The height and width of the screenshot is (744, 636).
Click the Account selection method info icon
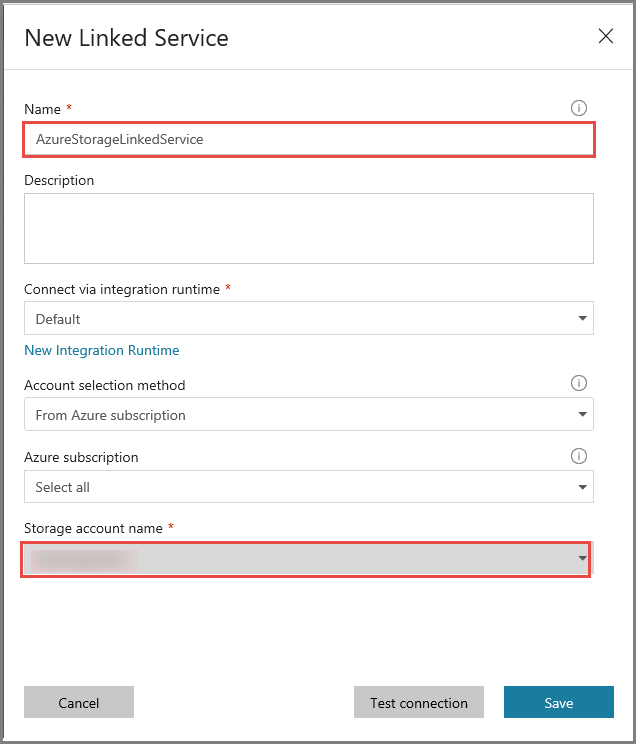coord(578,383)
